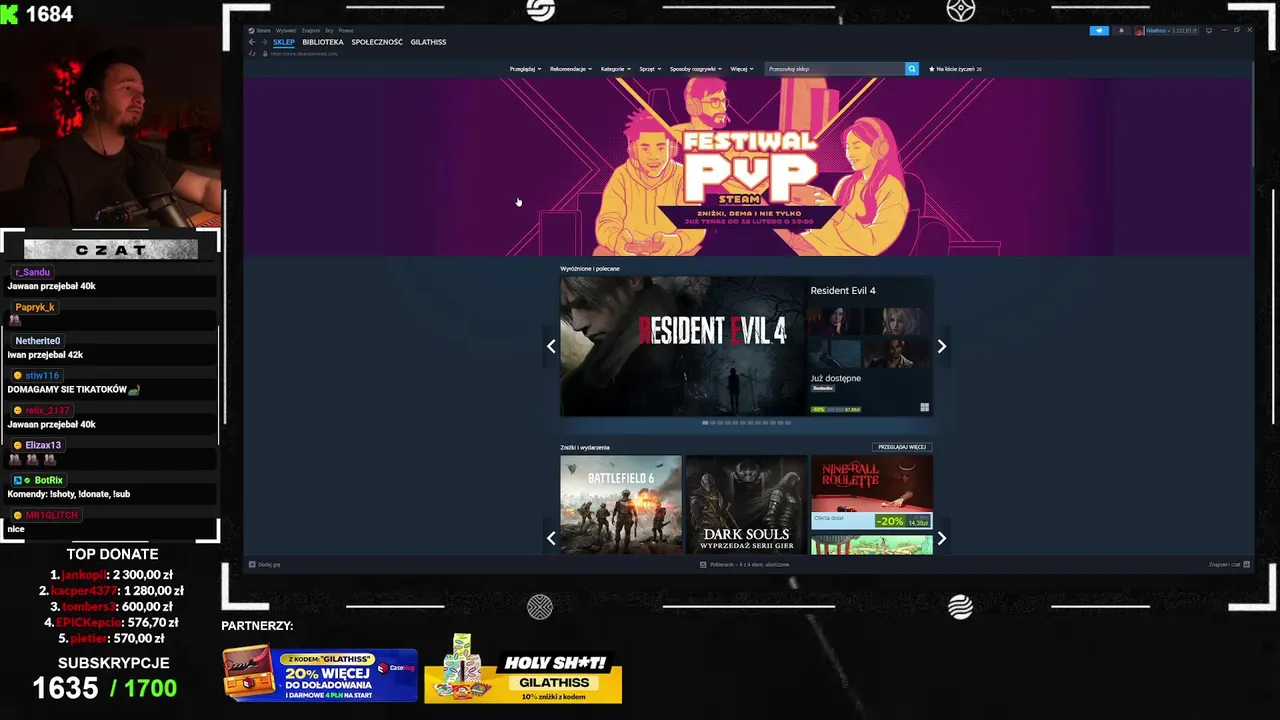Viewport: 1280px width, 720px height.
Task: Expand the 'Rekomendacje' dropdown
Action: (x=571, y=69)
